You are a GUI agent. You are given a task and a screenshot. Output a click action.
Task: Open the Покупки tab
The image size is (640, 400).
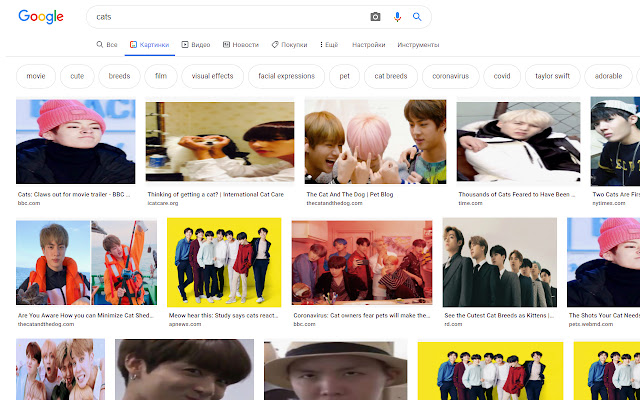click(289, 45)
